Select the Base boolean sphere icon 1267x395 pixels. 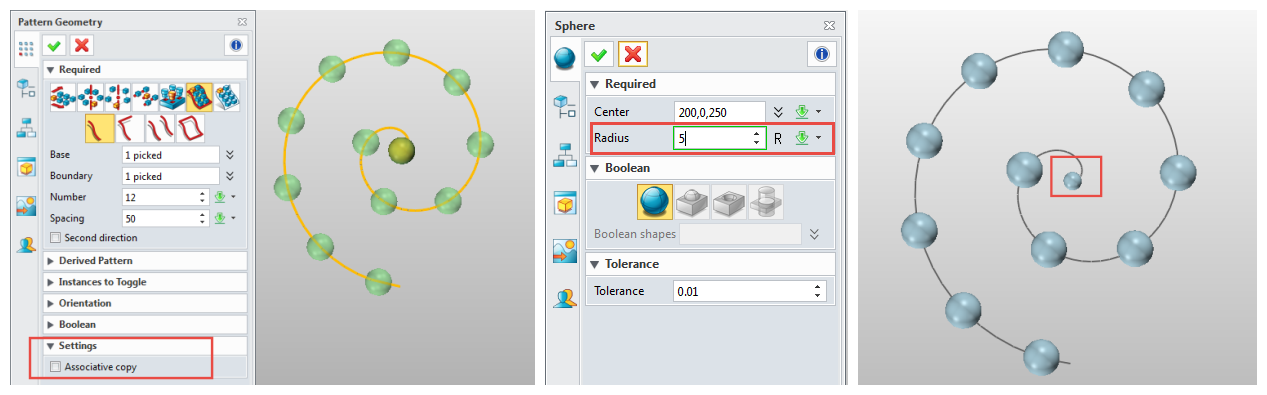(654, 201)
